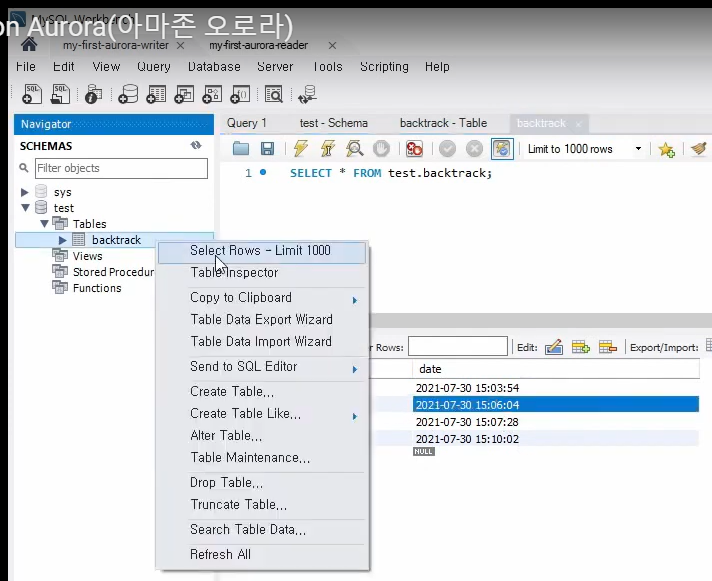Open the schema inspector info icon

coord(93,94)
